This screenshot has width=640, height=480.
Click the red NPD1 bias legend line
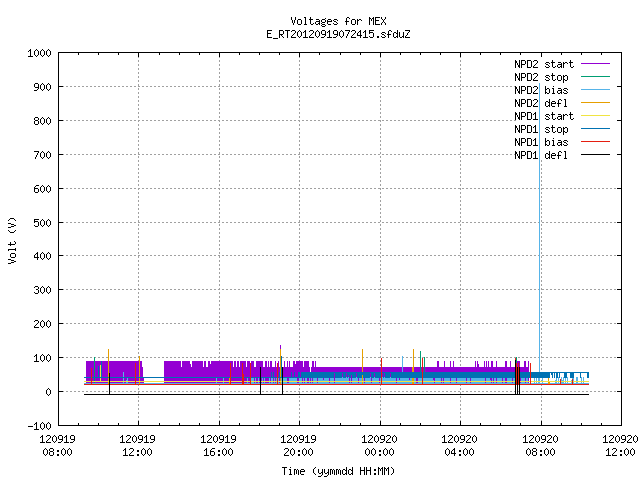[x=595, y=142]
